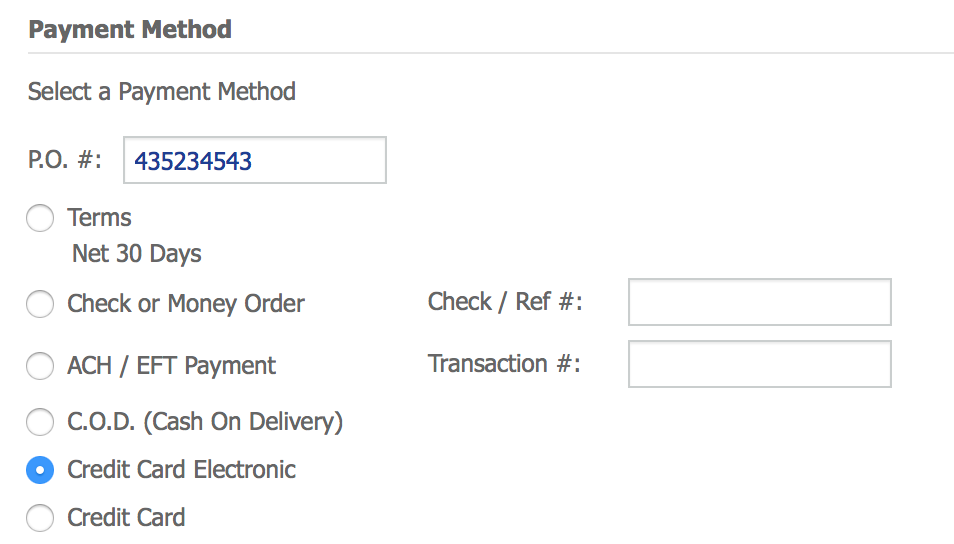Select the plain Credit Card radio button

pyautogui.click(x=40, y=518)
